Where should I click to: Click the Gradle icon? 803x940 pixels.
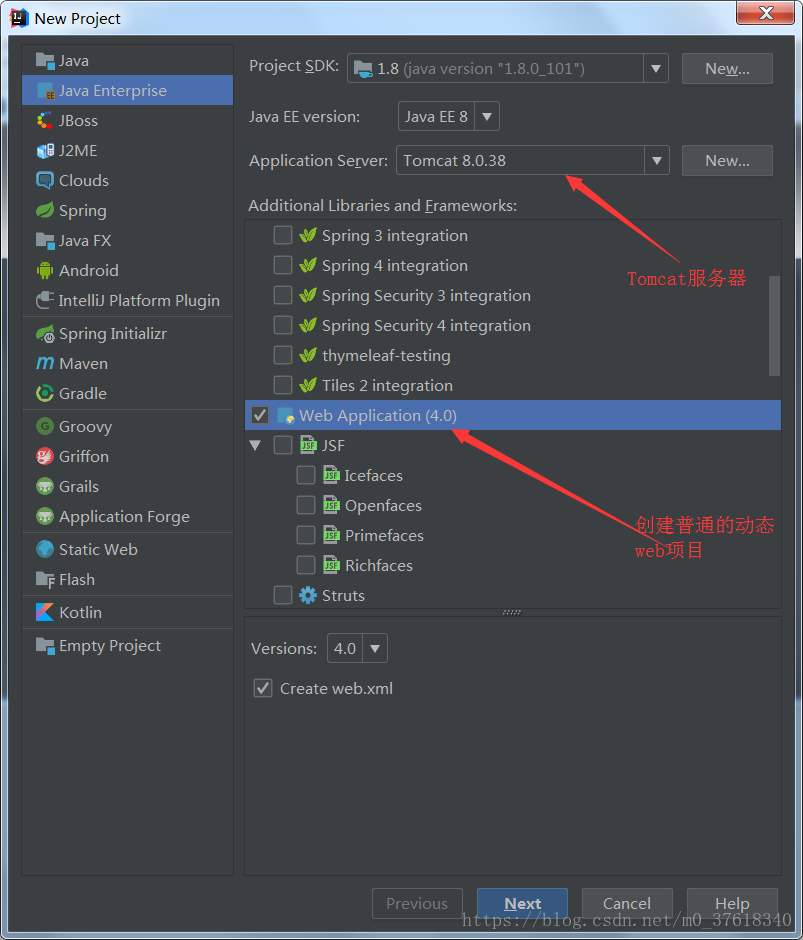click(x=45, y=393)
